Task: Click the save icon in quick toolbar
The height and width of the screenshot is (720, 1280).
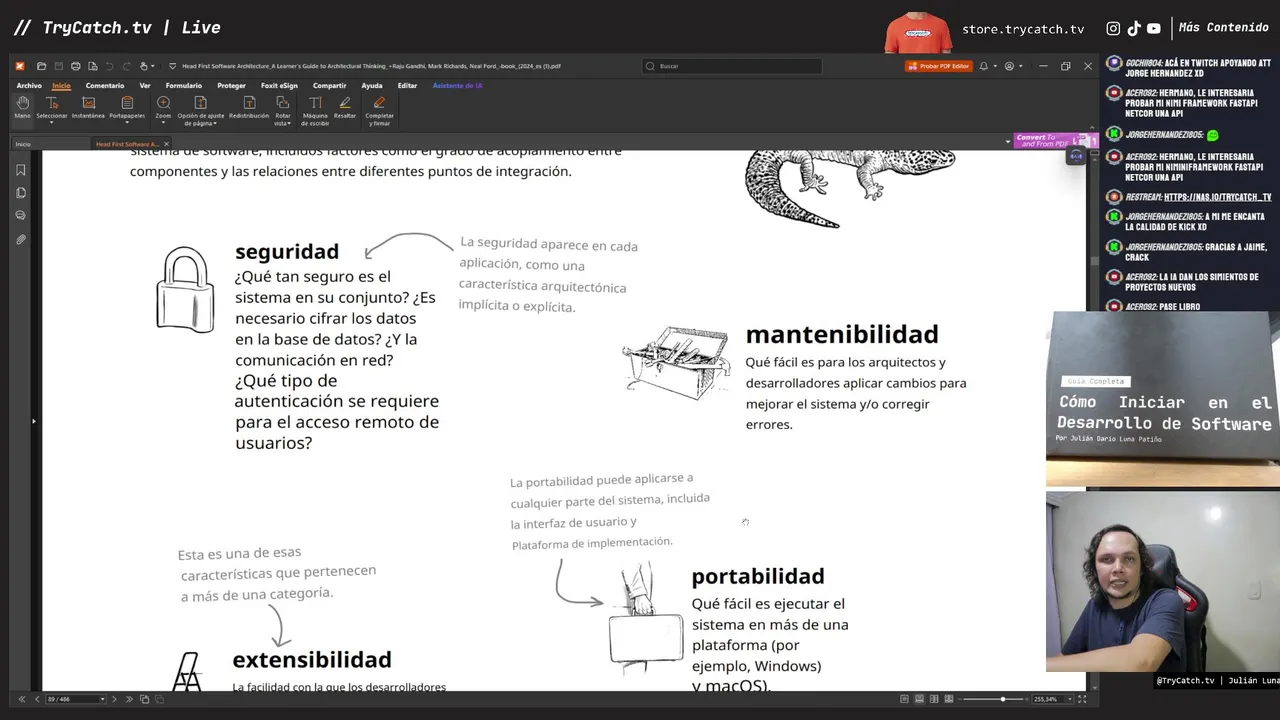Action: tap(58, 66)
